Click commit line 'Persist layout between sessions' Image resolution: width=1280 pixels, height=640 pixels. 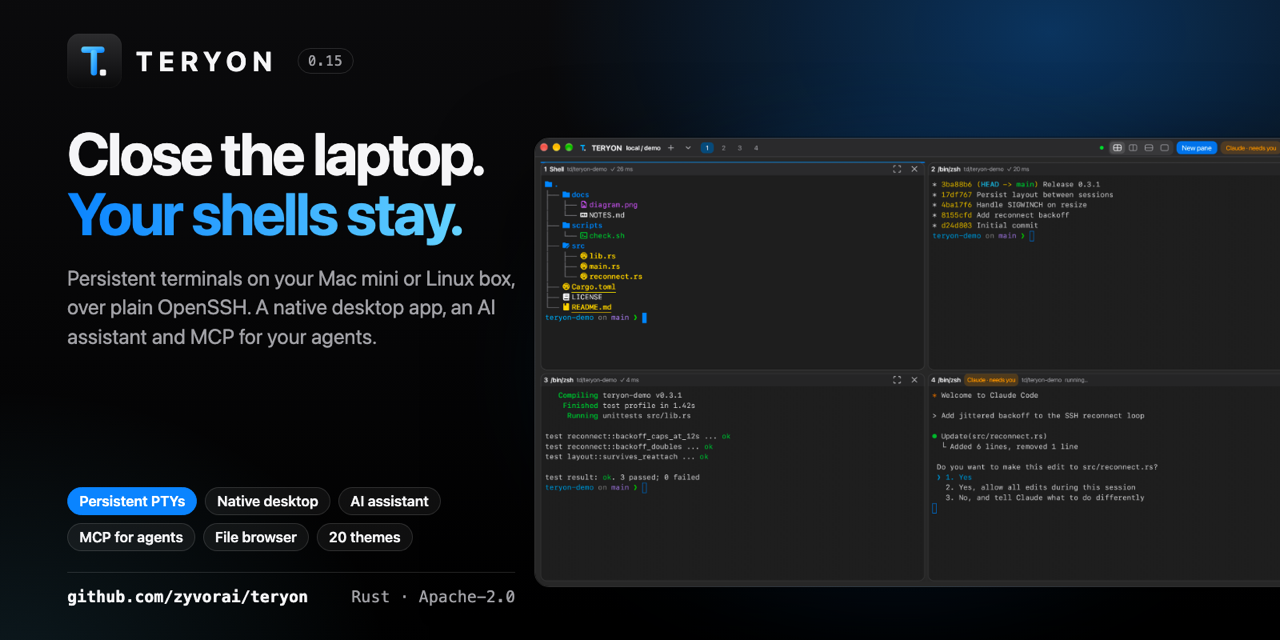(x=1045, y=195)
